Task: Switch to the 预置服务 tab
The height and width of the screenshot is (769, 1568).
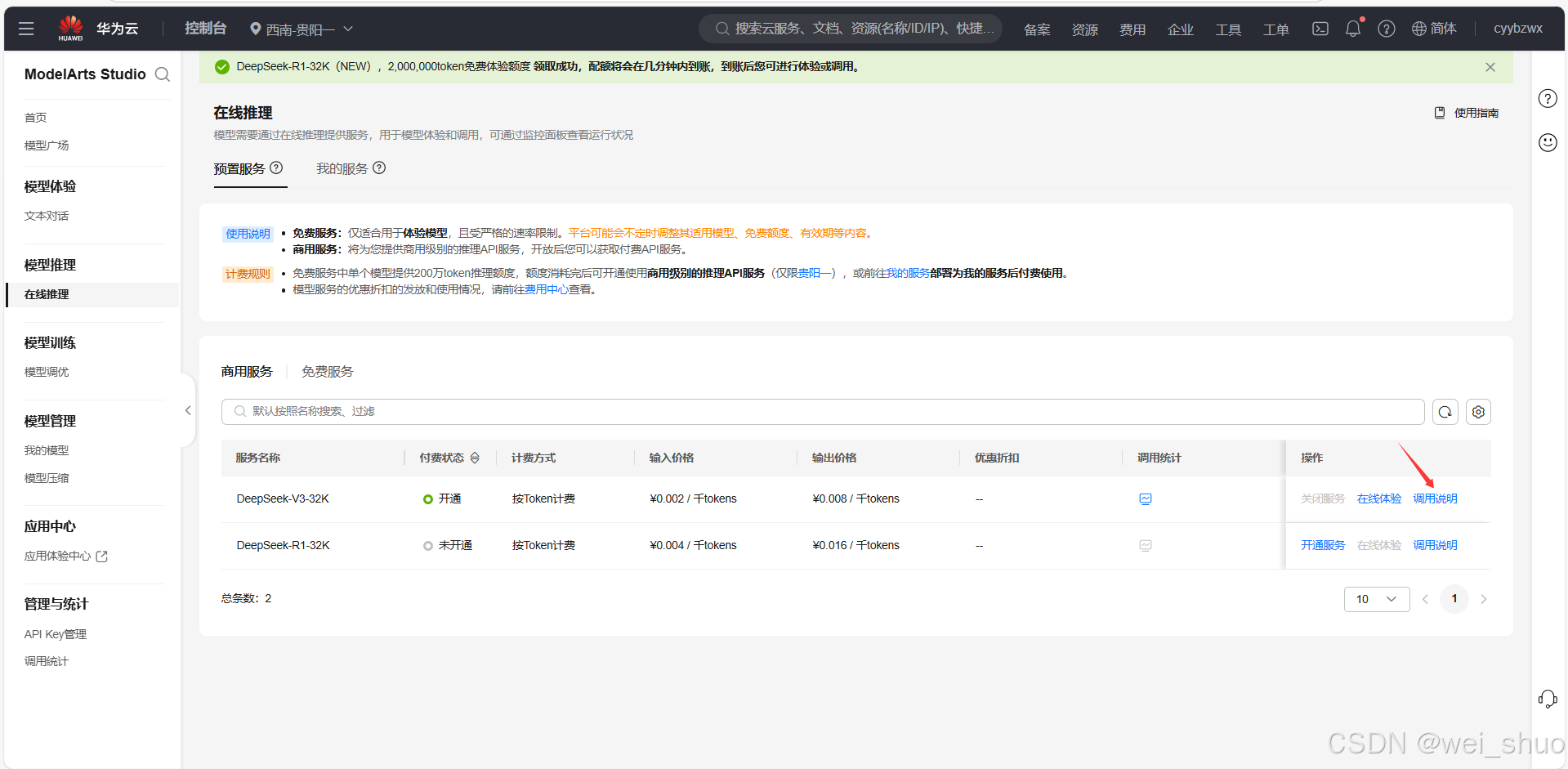Action: (239, 169)
